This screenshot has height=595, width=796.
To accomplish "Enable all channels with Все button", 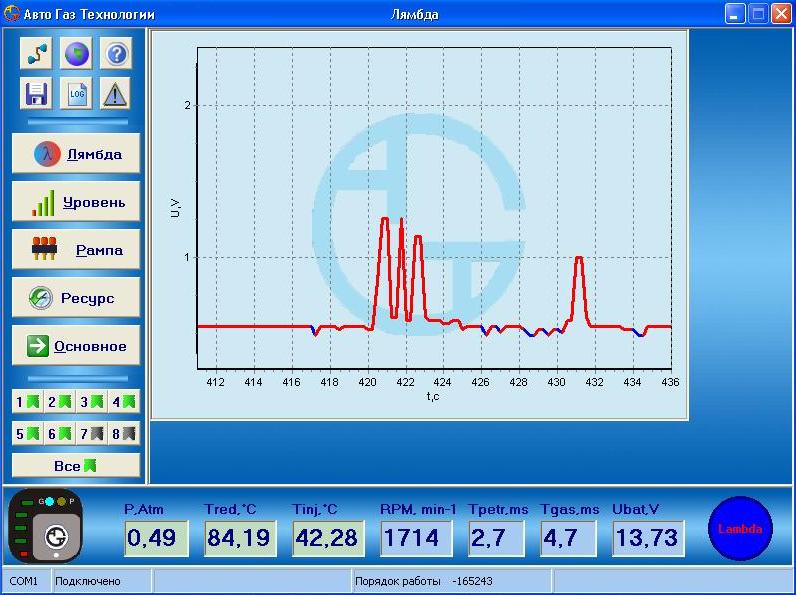I will 76,466.
